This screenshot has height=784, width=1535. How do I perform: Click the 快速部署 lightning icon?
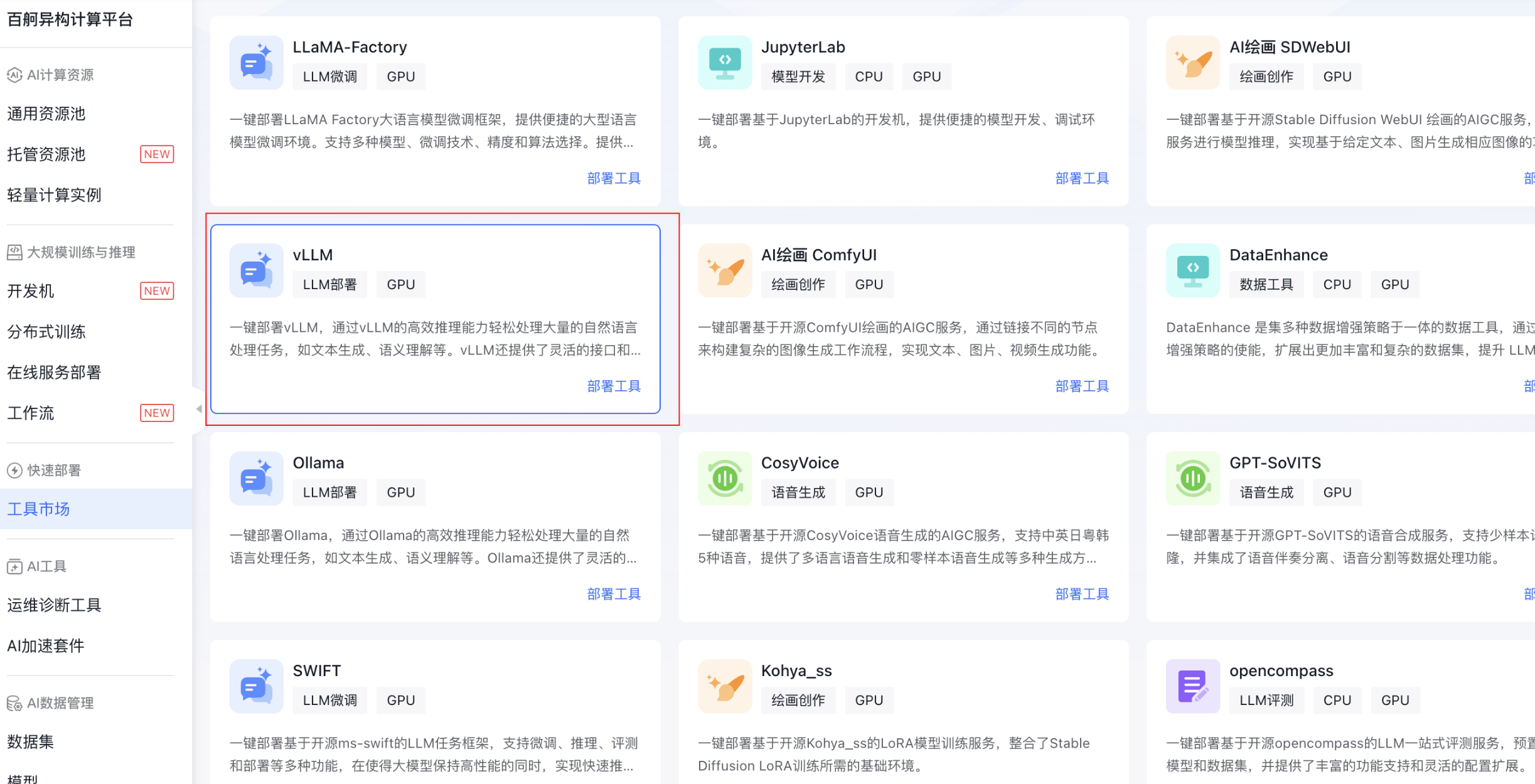pyautogui.click(x=14, y=470)
